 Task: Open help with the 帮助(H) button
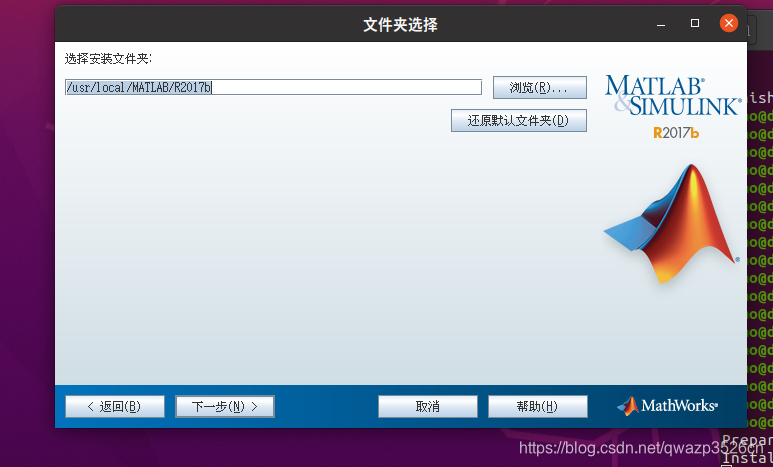click(x=538, y=407)
